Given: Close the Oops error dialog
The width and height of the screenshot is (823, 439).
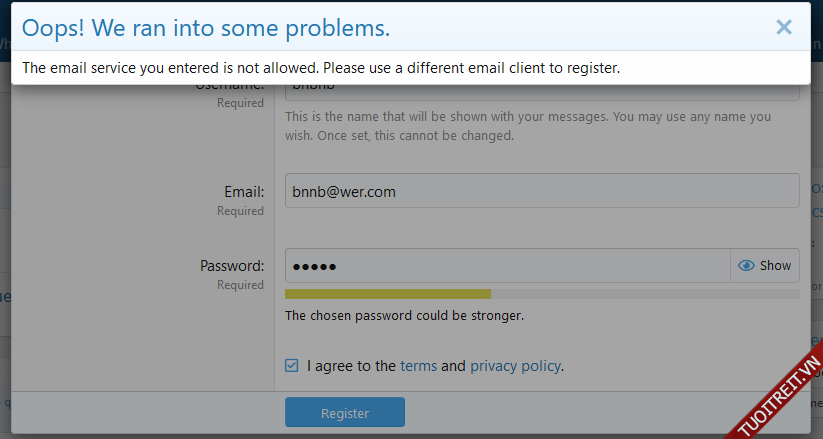Looking at the screenshot, I should coord(784,27).
